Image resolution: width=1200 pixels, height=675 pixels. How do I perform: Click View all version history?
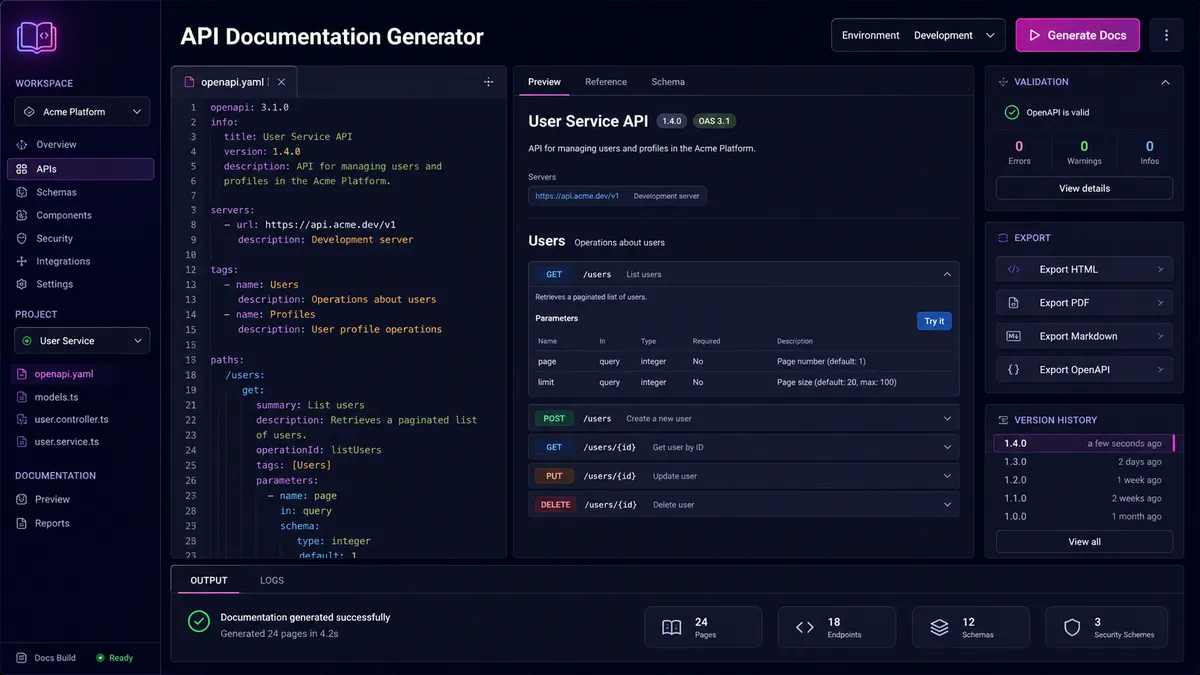pyautogui.click(x=1084, y=542)
